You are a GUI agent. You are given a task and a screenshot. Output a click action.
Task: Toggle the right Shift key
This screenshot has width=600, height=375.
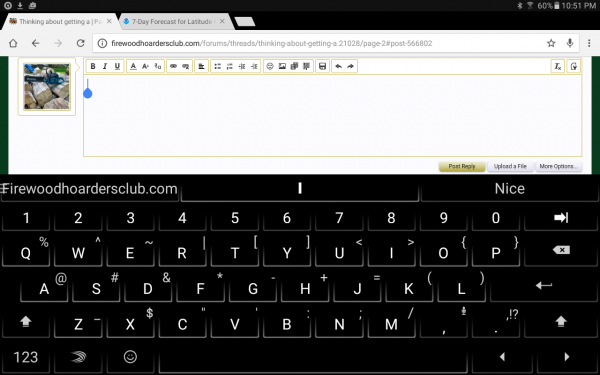click(x=561, y=321)
